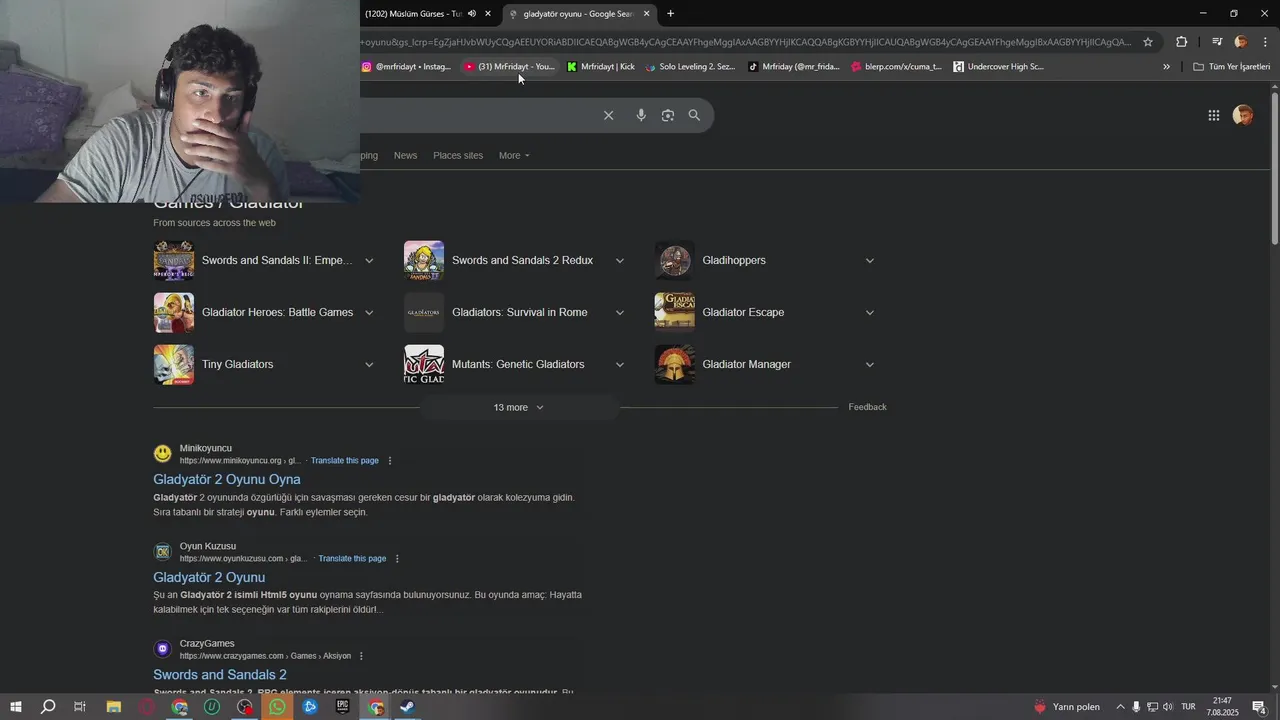Show hidden system tray icons
Screen dimensions: 1280x720
click(x=1120, y=707)
